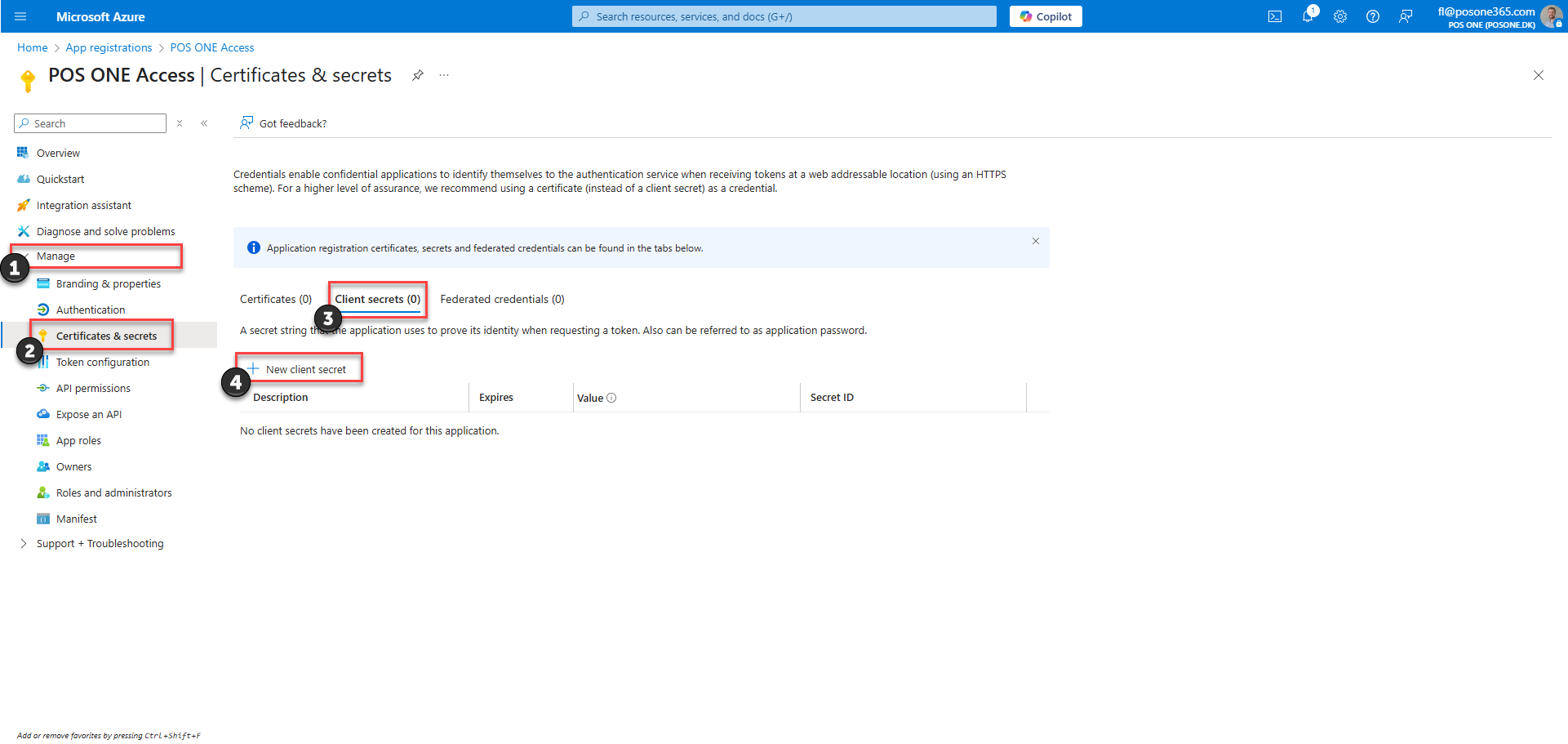Click the API permissions icon
Viewport: 1568px width, 744px height.
point(43,388)
